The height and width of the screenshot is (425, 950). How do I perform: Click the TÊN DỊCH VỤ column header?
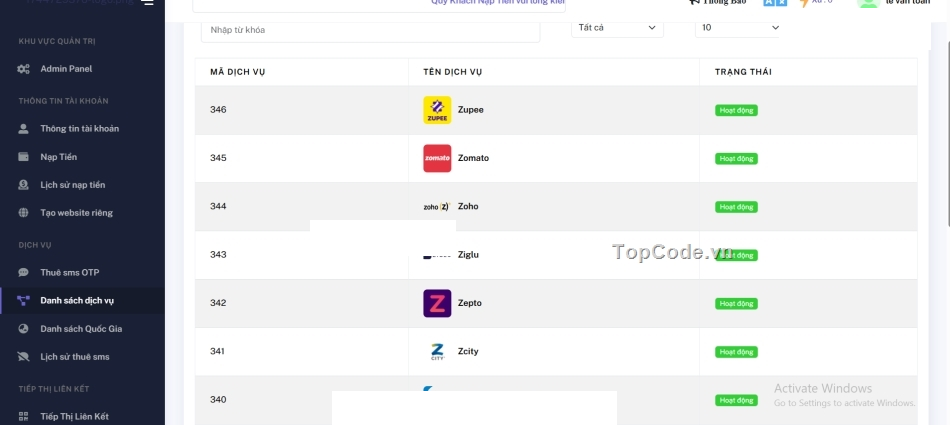coord(453,72)
